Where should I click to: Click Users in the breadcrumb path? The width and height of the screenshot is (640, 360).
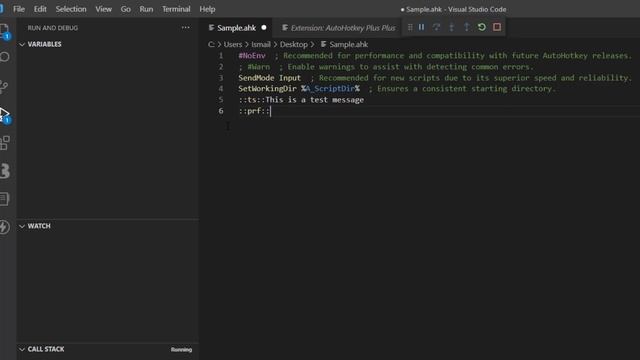233,44
